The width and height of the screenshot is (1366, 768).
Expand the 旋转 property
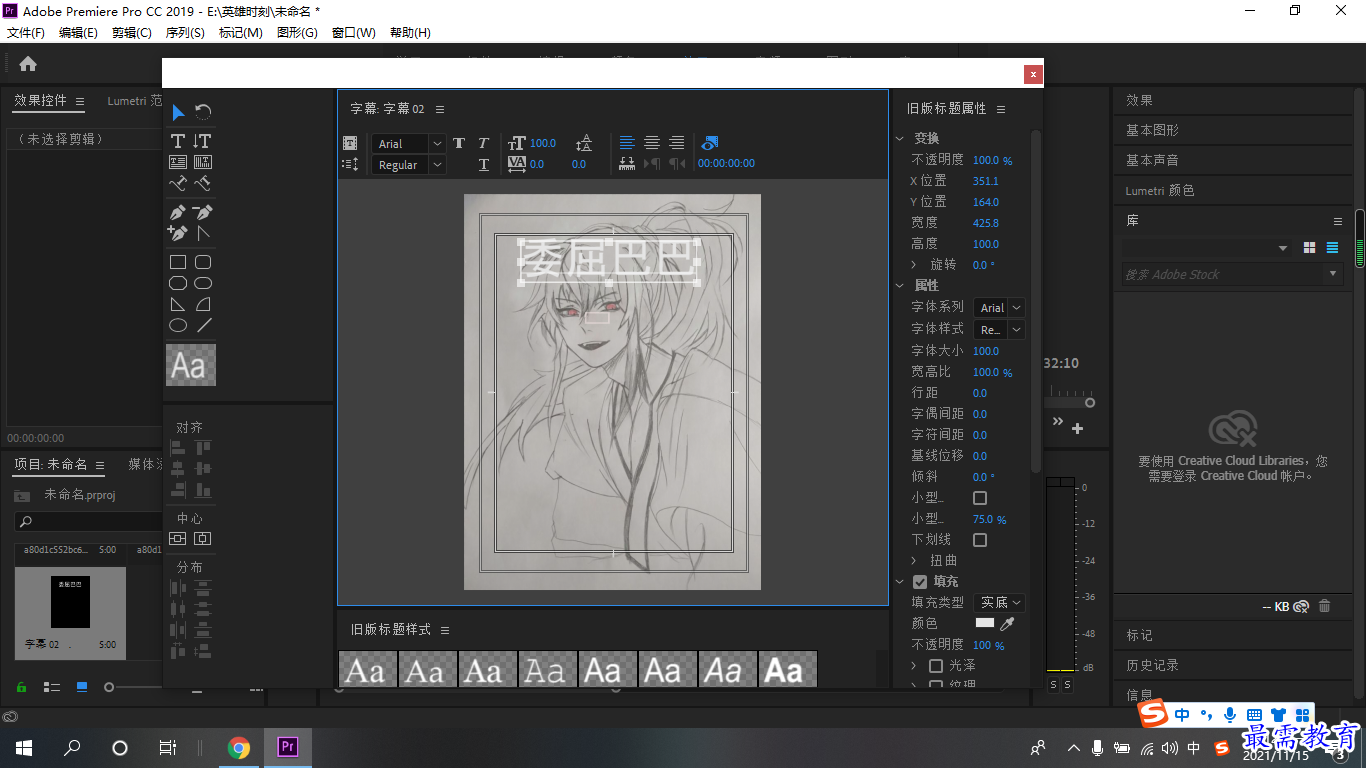[914, 265]
